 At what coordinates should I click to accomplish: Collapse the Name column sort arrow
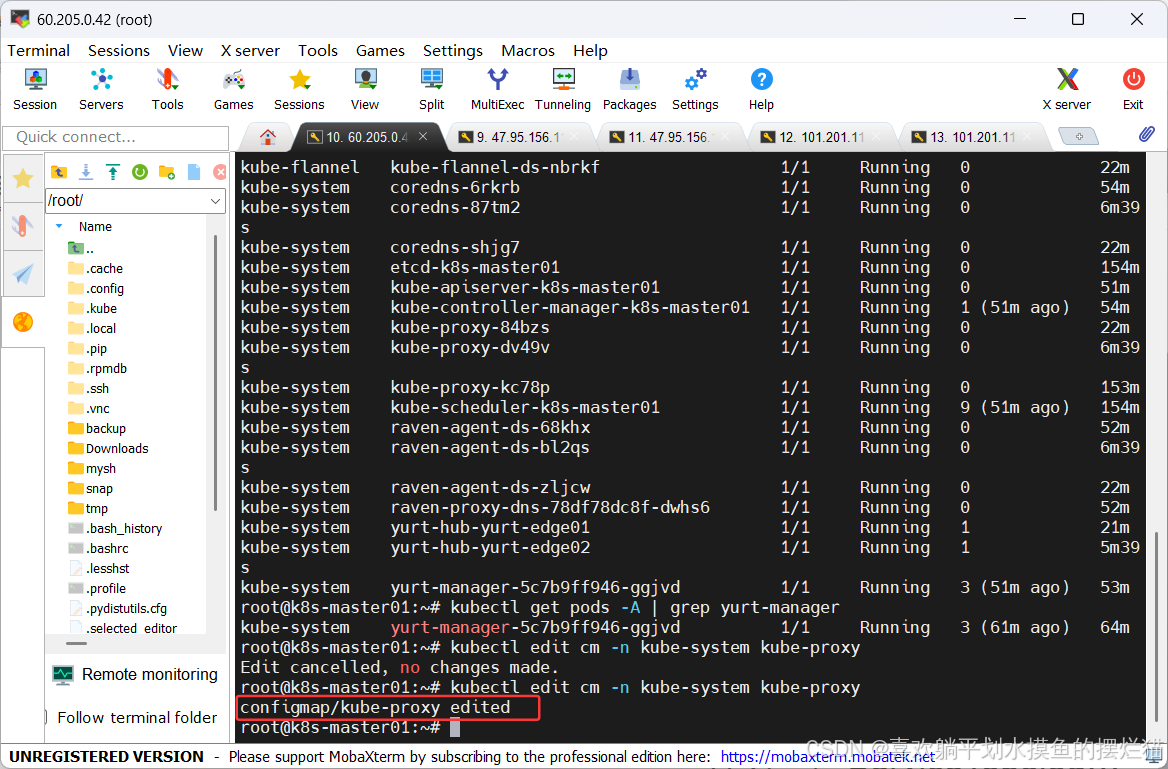(x=60, y=226)
